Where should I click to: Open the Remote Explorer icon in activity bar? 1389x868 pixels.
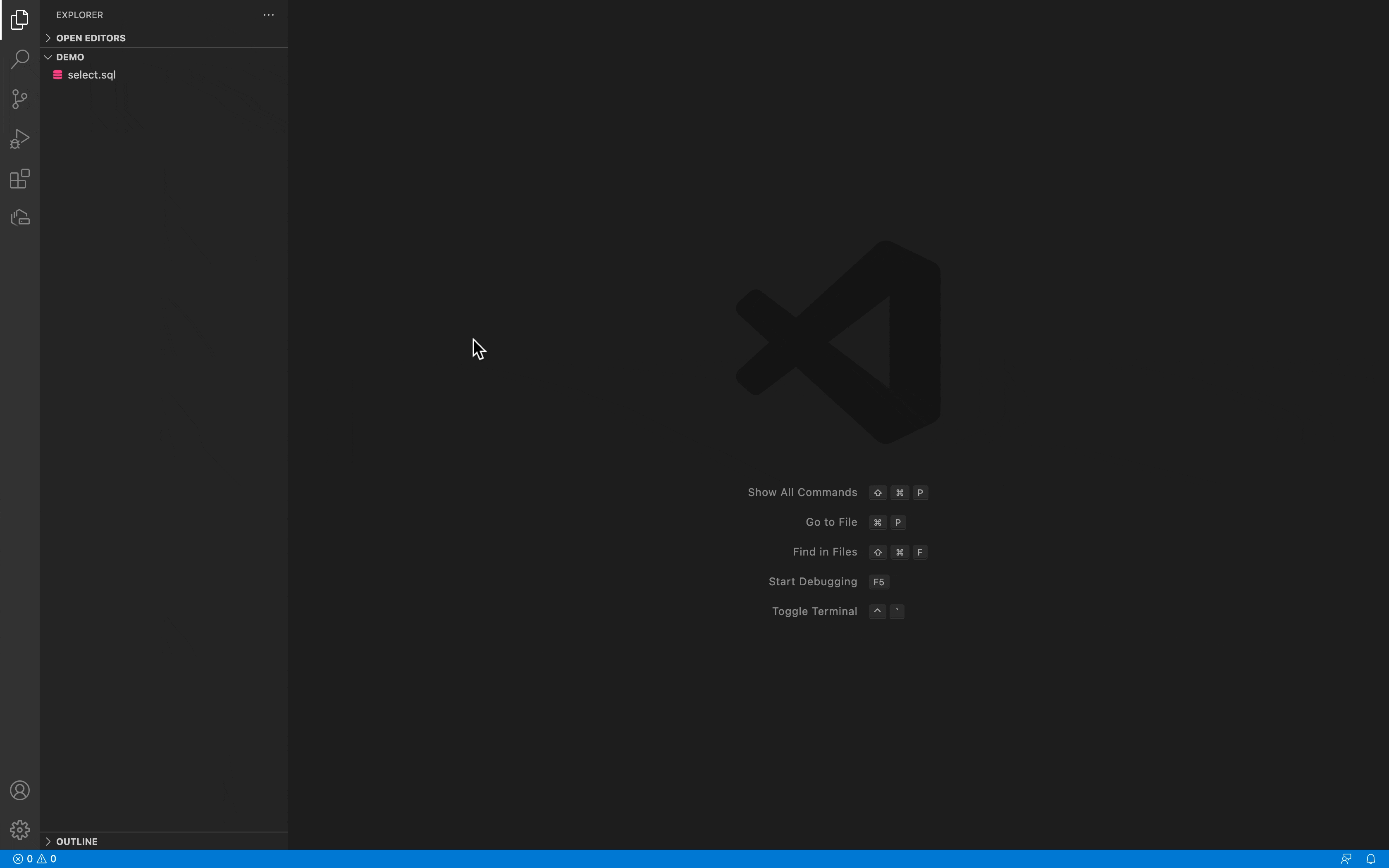click(19, 217)
